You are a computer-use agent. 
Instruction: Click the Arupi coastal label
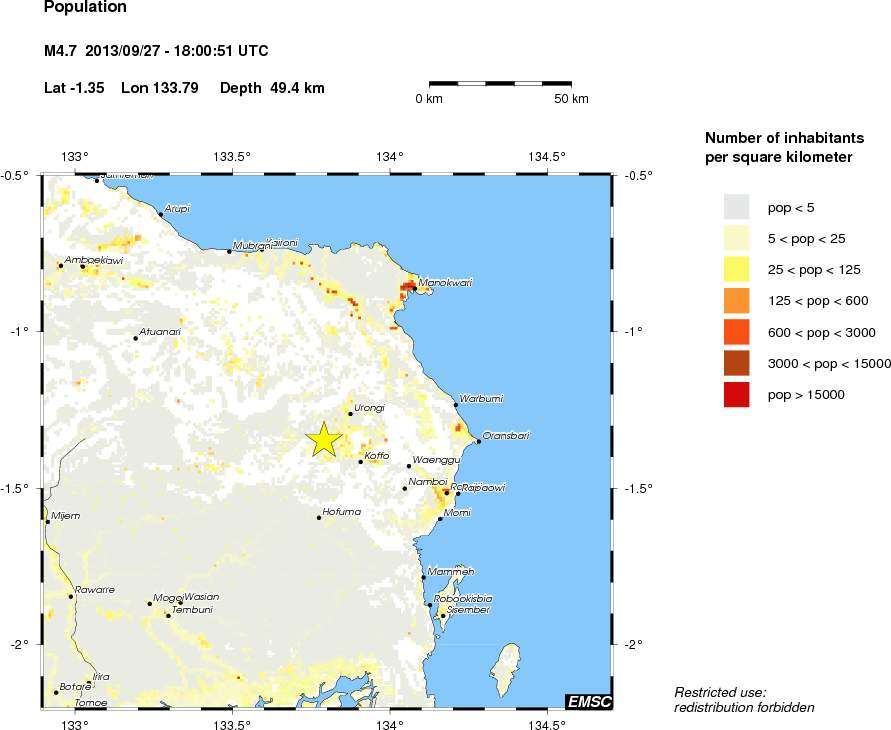tap(177, 209)
